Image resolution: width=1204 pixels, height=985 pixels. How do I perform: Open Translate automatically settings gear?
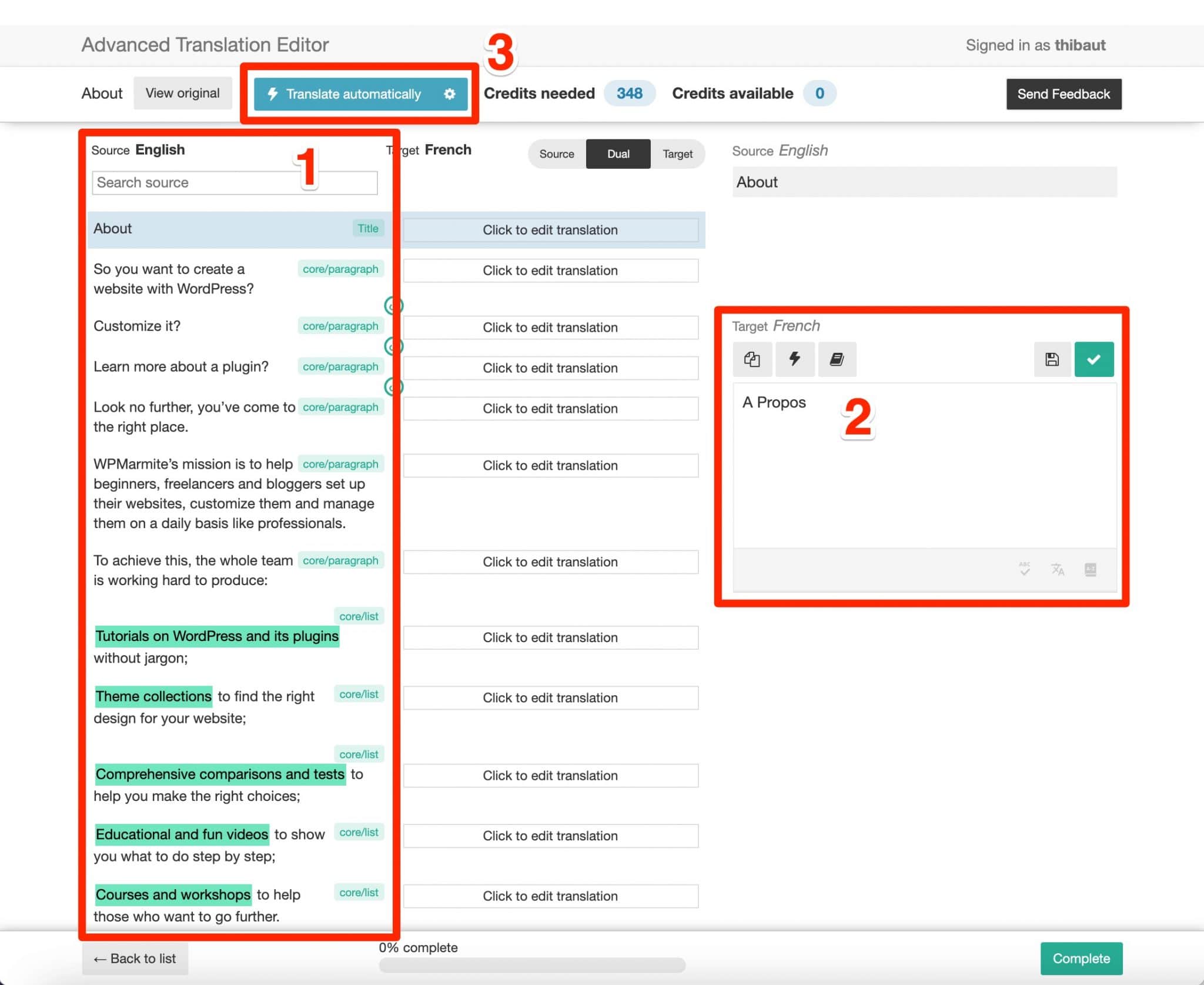coord(450,94)
